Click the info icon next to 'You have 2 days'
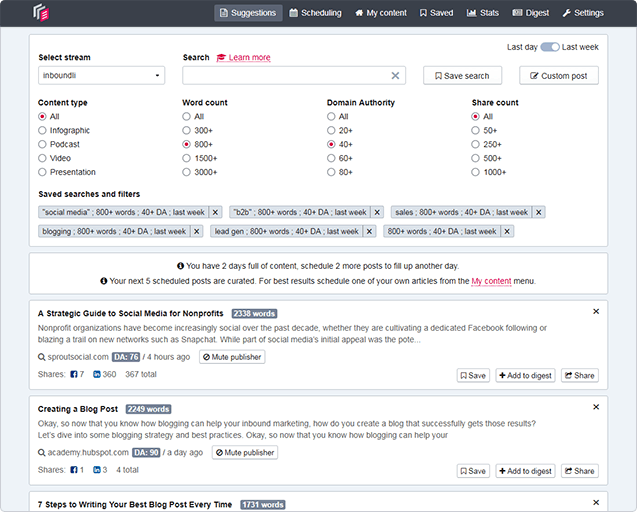637x512 pixels. pos(180,266)
